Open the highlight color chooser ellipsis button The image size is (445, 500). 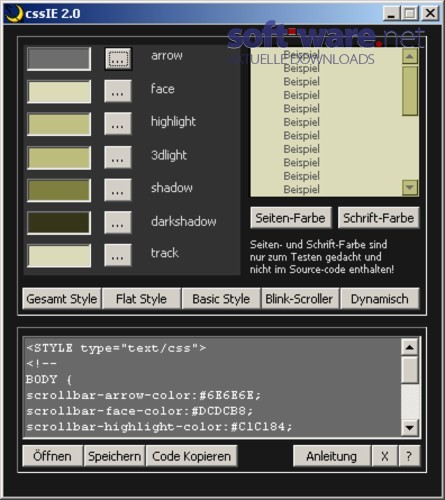118,124
